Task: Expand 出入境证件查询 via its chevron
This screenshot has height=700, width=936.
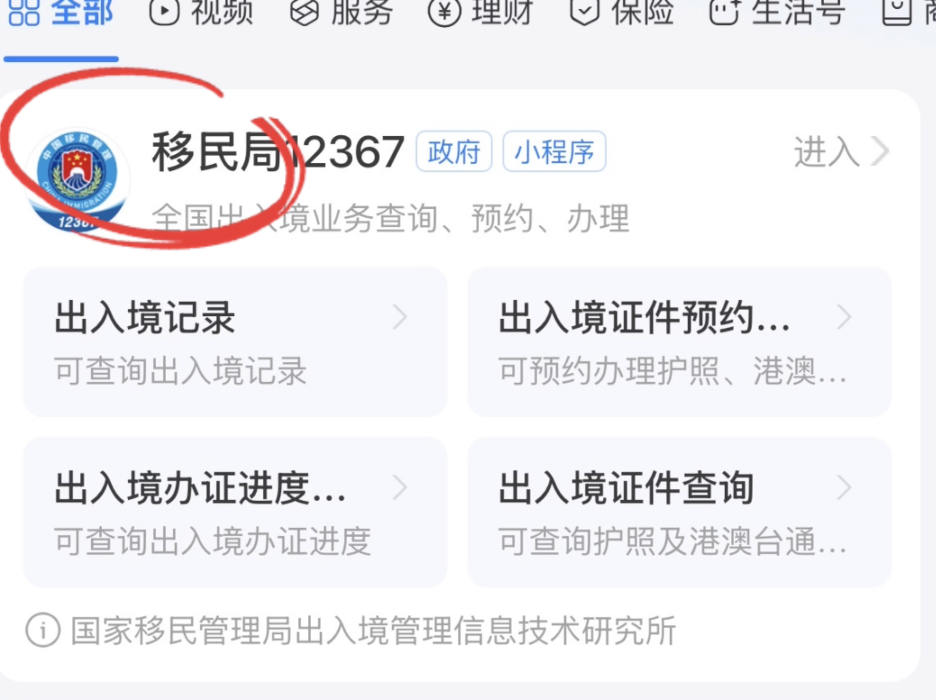Action: [843, 488]
